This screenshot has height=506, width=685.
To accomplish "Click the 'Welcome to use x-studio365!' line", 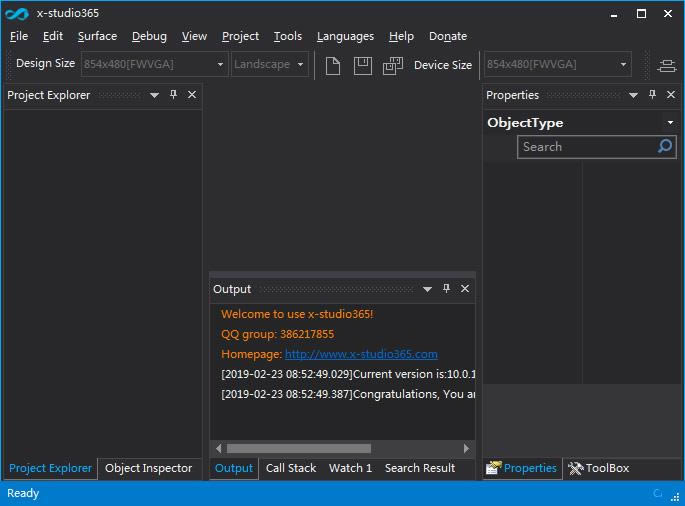I will (x=297, y=314).
